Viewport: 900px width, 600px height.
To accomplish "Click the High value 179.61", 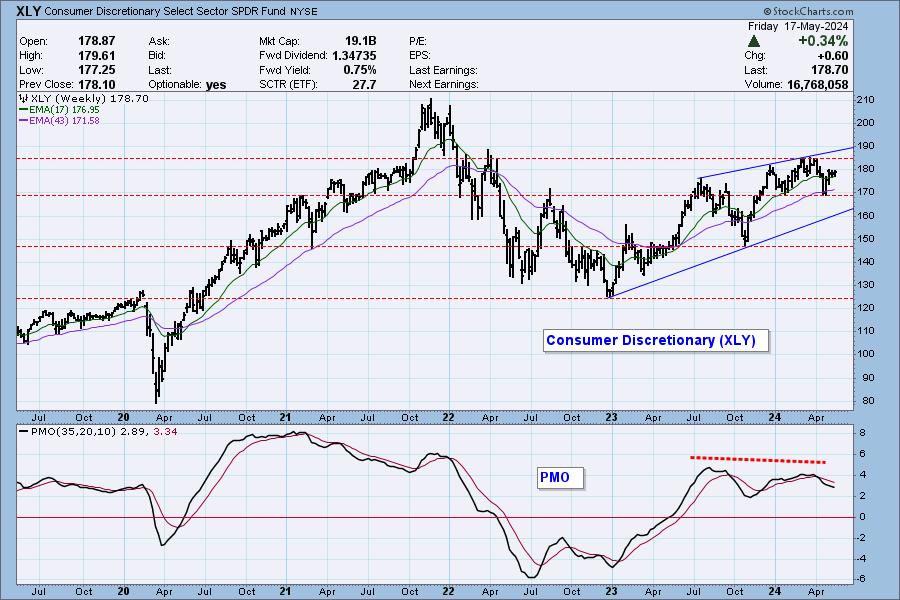I will (96, 56).
